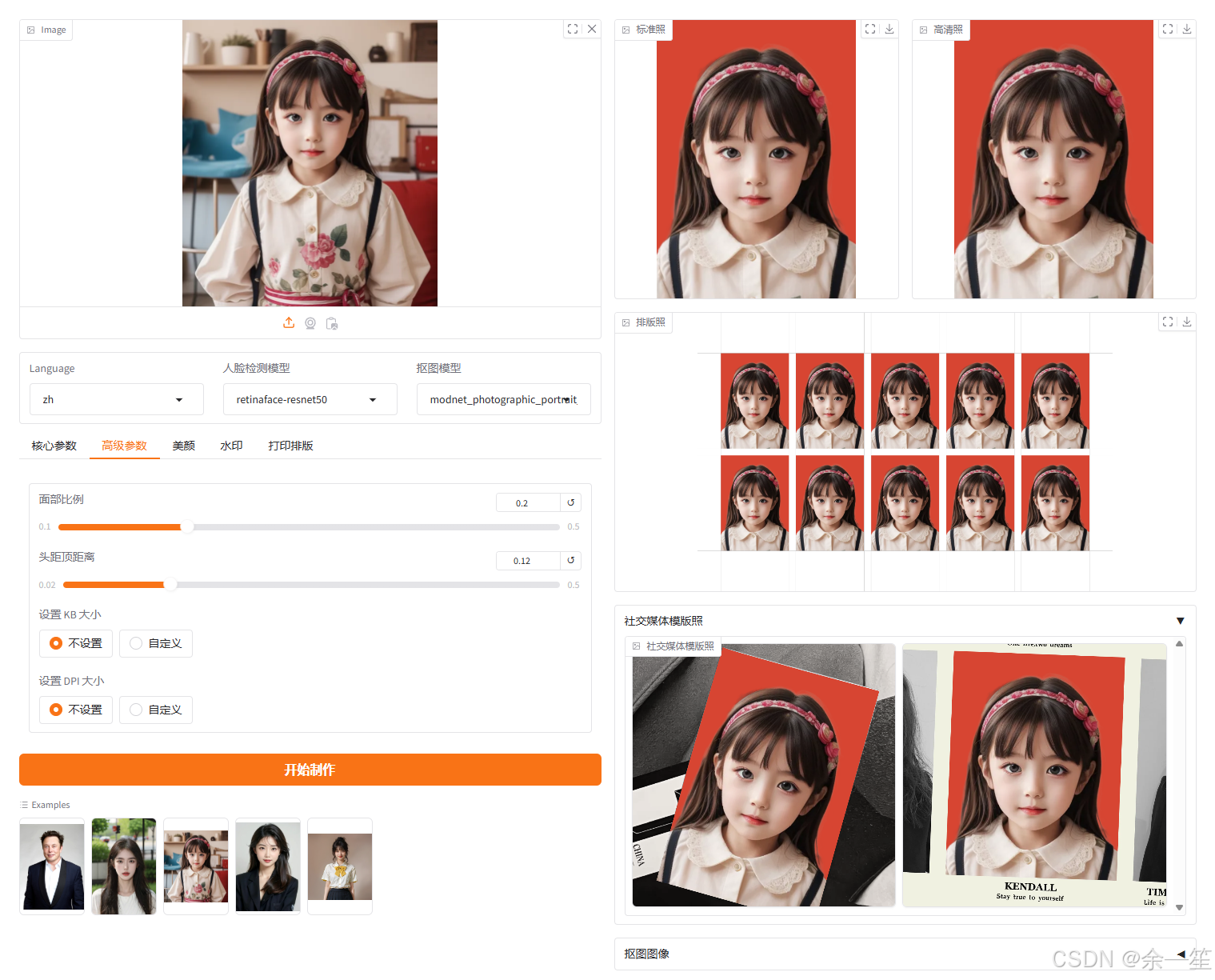1215x980 pixels.
Task: Select 自定义 for KB size
Action: coord(156,643)
